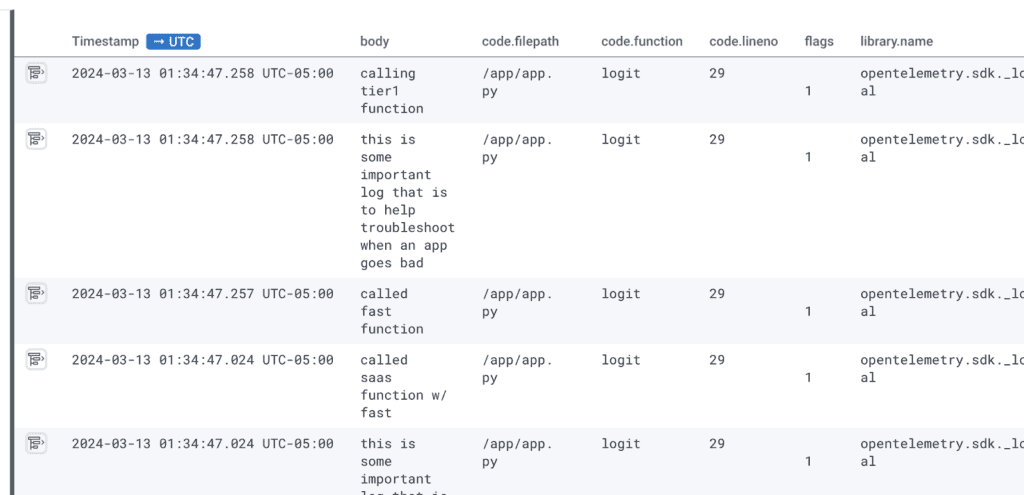This screenshot has height=495, width=1024.
Task: Click logit in 'called saas function' row
Action: (x=621, y=360)
